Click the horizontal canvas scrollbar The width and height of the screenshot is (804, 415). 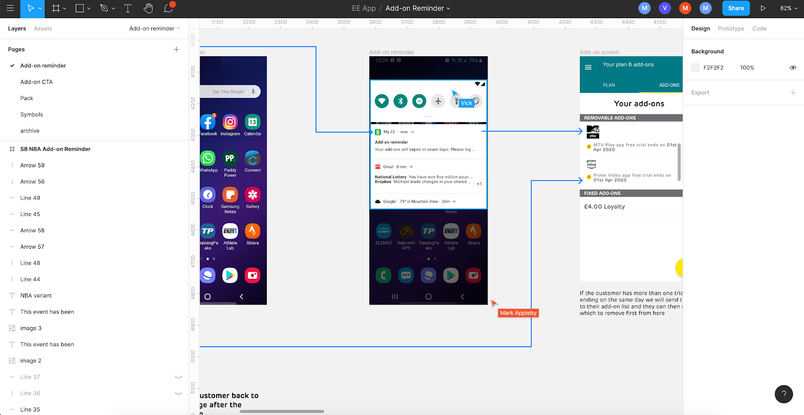click(282, 411)
